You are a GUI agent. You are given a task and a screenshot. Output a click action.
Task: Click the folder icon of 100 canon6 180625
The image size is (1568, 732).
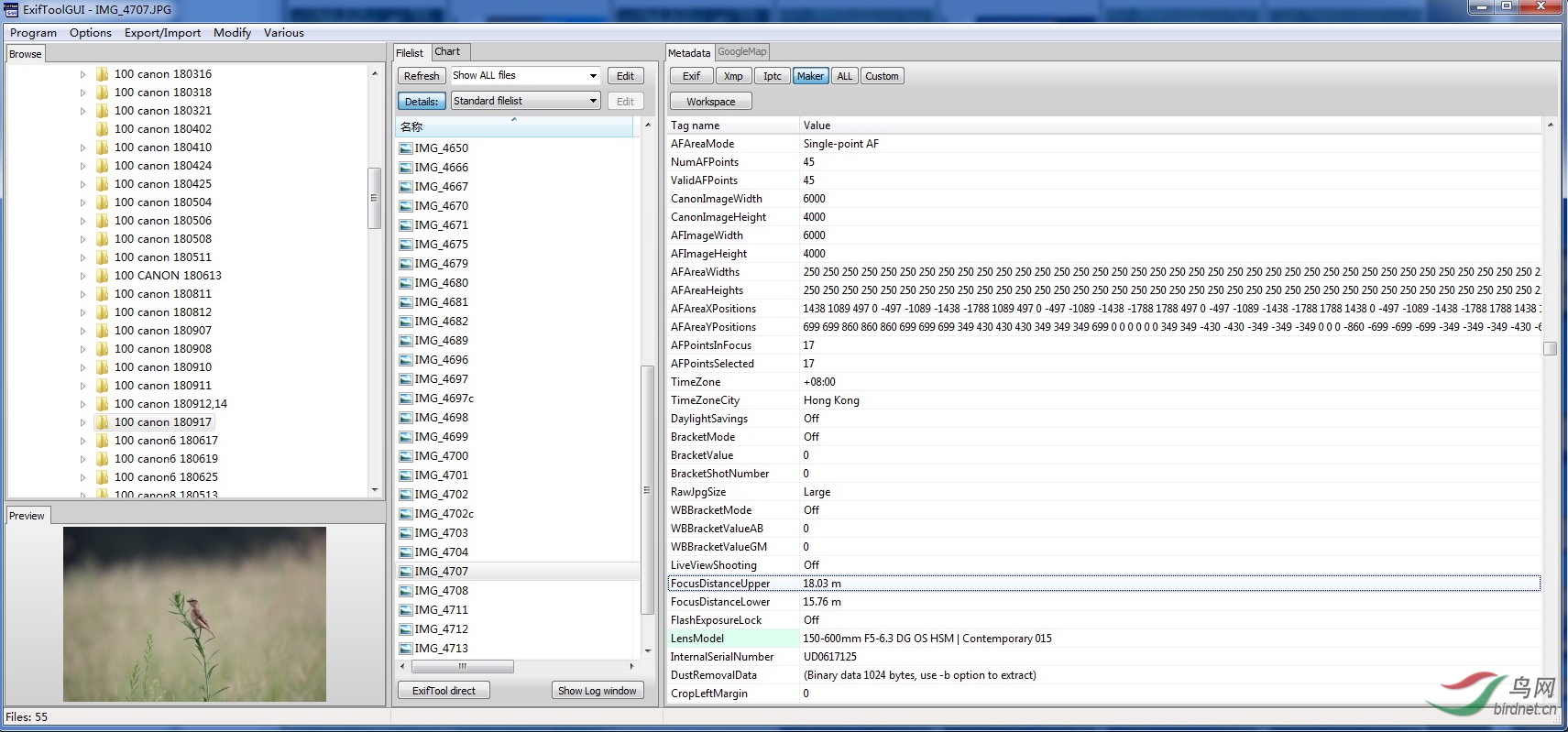[x=102, y=477]
